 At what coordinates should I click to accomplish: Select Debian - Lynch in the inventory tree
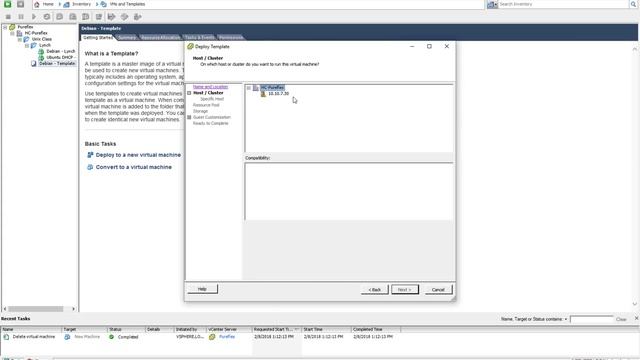[x=61, y=51]
